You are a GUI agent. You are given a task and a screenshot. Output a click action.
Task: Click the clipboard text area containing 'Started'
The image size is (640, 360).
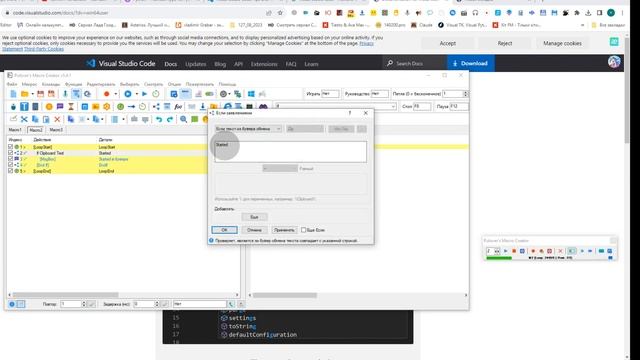pos(291,152)
